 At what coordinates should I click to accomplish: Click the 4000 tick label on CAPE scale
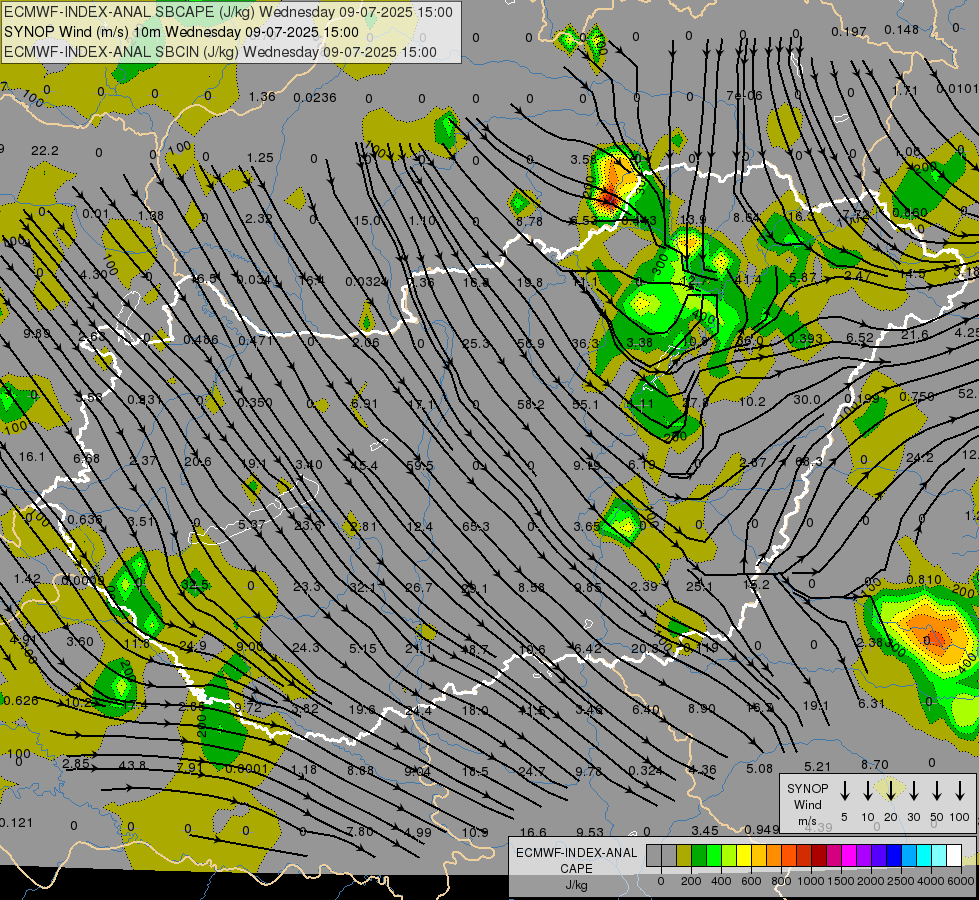[x=931, y=881]
